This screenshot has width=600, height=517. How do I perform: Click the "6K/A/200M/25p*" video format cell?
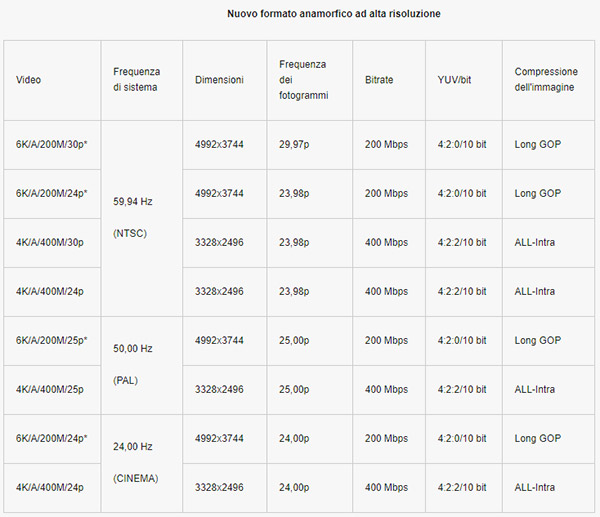[x=52, y=340]
